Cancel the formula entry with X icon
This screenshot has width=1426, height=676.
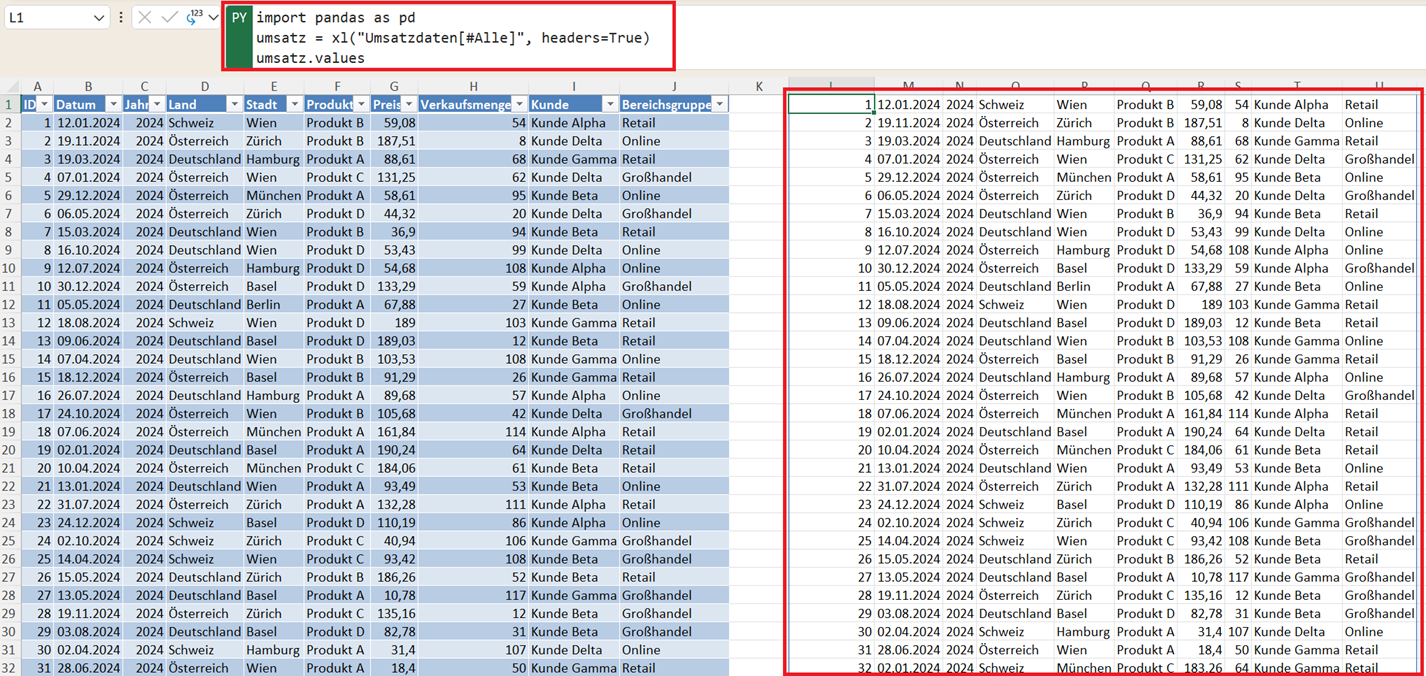pyautogui.click(x=145, y=18)
